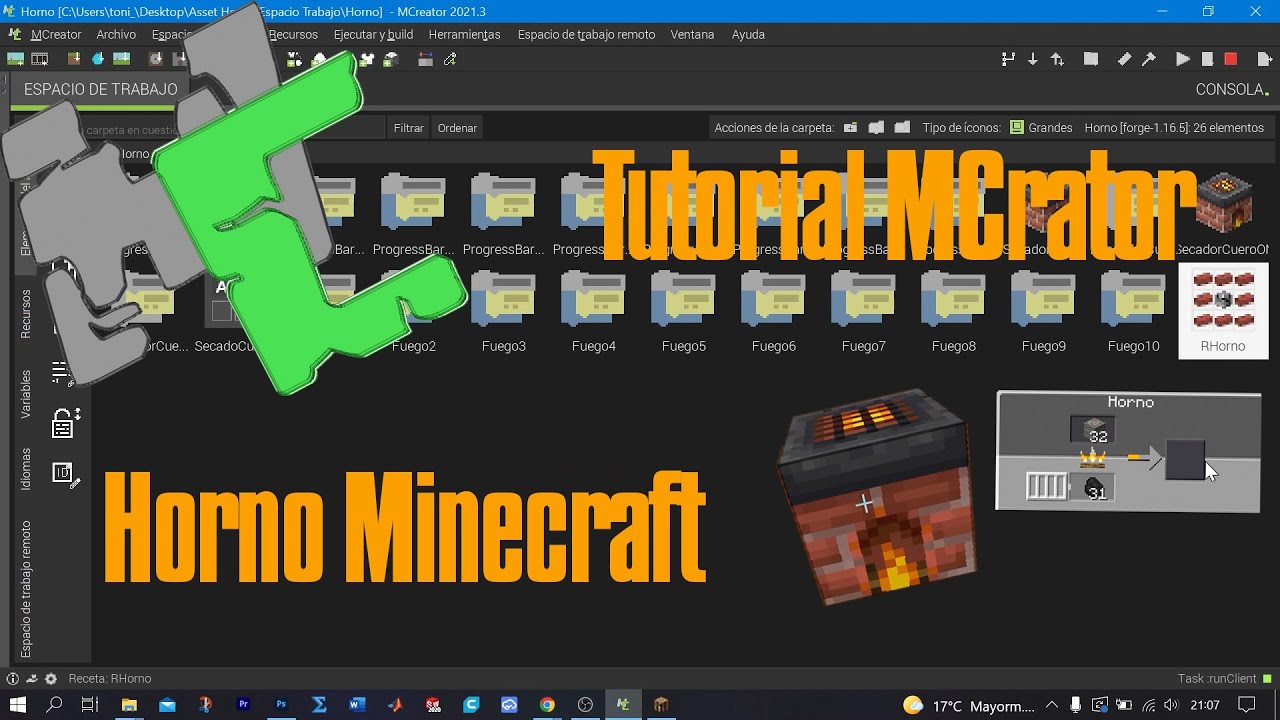Open the Ventana menu

click(692, 34)
